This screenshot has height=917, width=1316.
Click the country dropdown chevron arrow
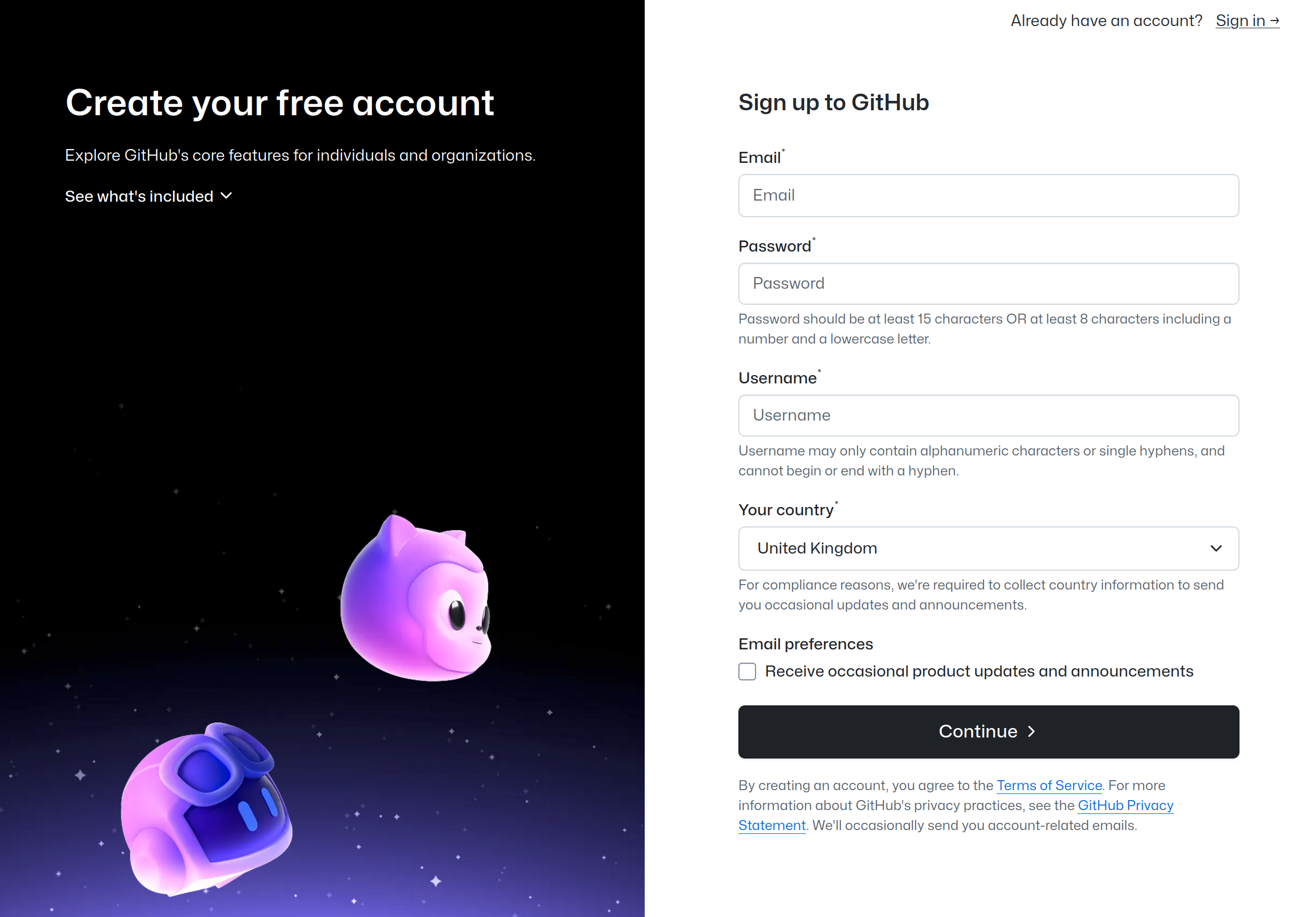[1216, 549]
